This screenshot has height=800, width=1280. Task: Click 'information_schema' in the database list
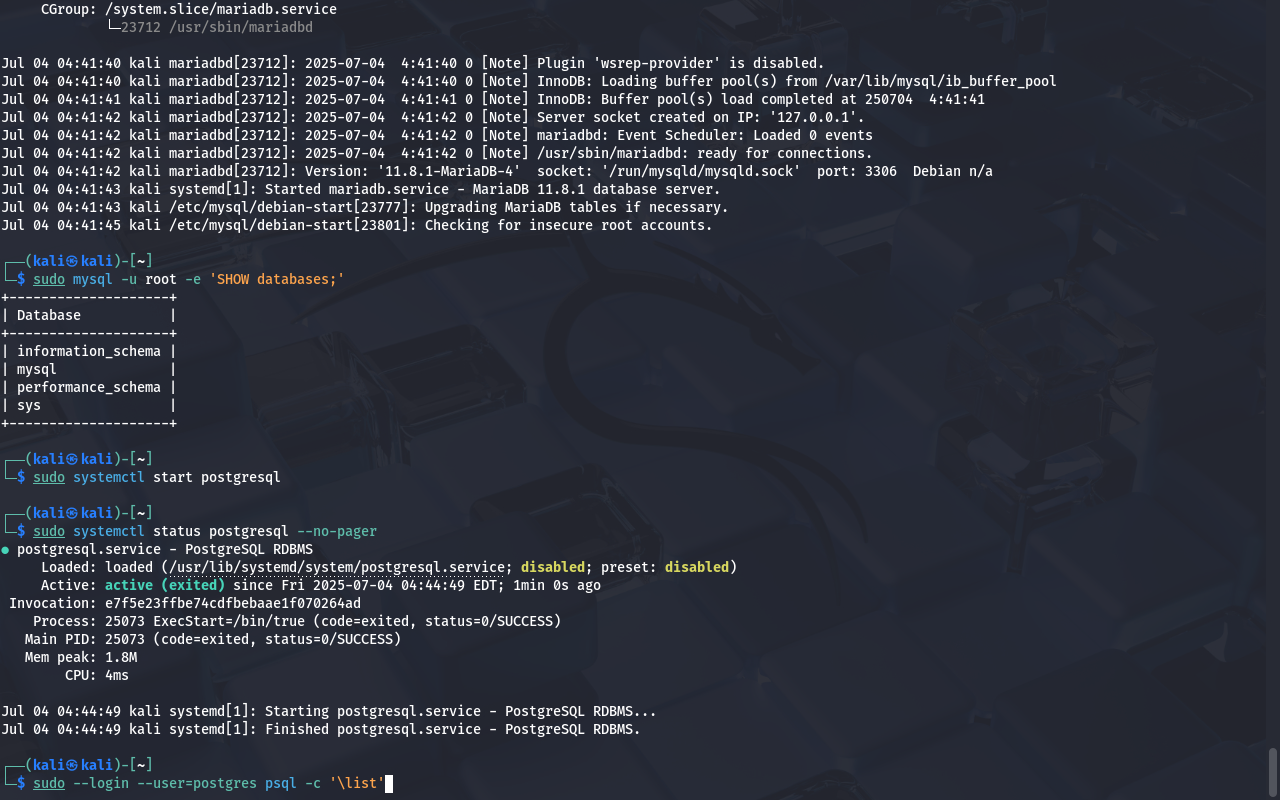[x=89, y=351]
